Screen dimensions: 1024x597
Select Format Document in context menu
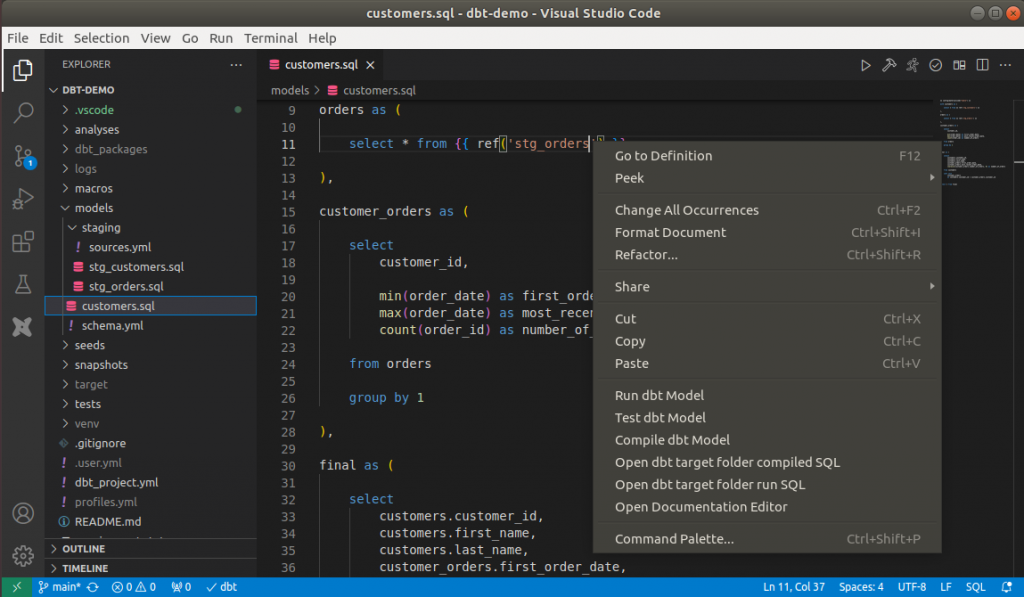(767, 233)
